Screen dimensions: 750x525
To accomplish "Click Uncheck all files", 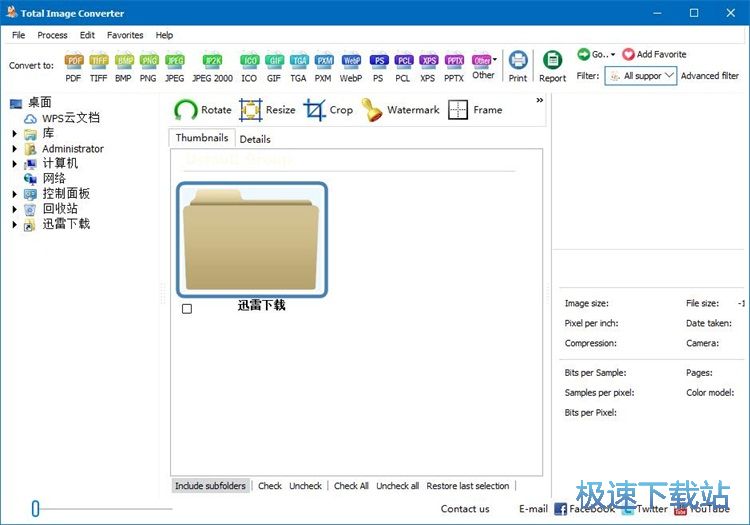I will click(397, 486).
